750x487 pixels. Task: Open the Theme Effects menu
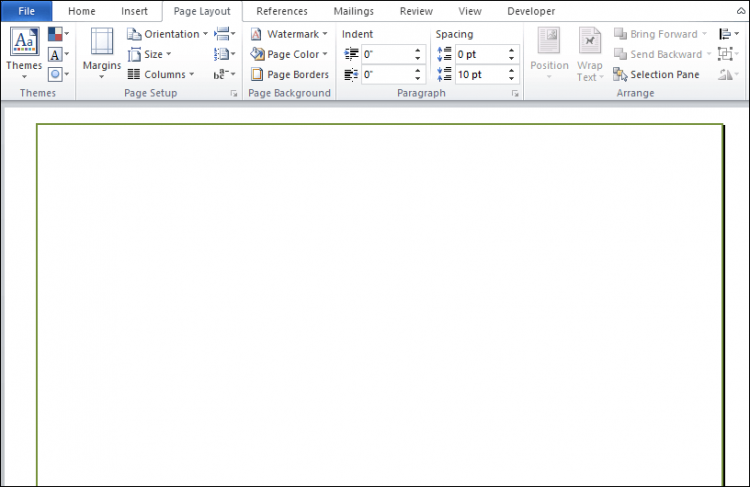click(58, 74)
